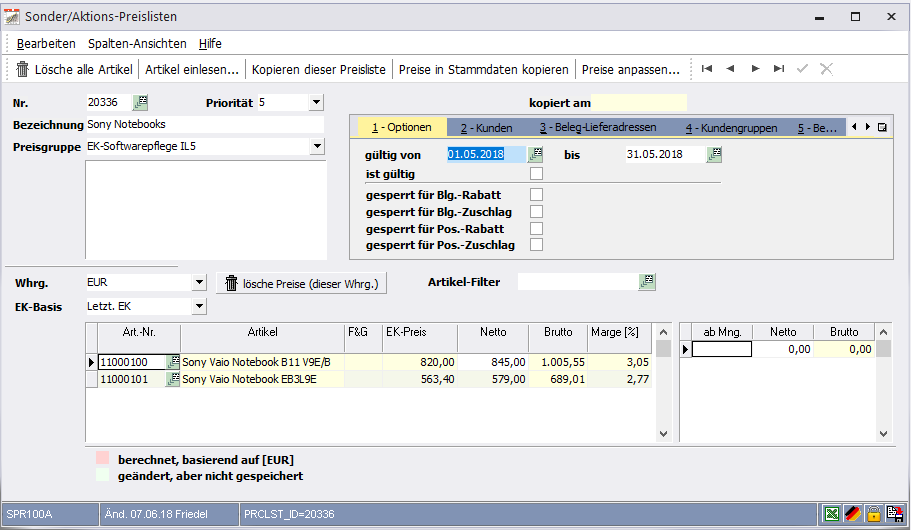Viewport: 911px width, 530px height.
Task: Enable 'gesperrt für Blg.-Rabatt' checkbox
Action: (536, 195)
